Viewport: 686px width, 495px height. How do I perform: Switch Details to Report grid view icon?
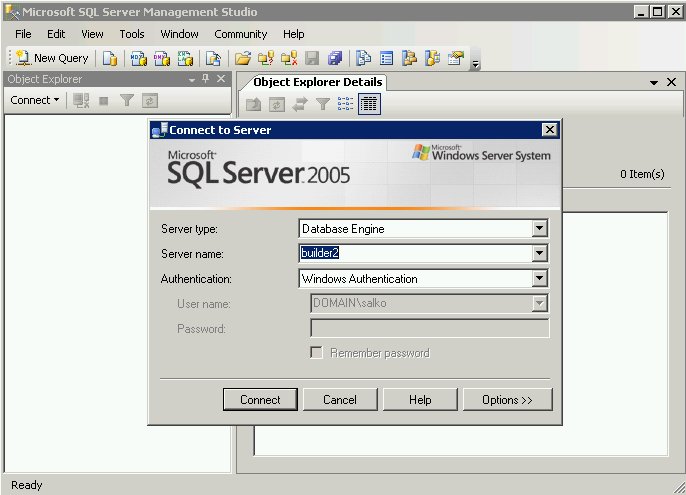pyautogui.click(x=369, y=104)
